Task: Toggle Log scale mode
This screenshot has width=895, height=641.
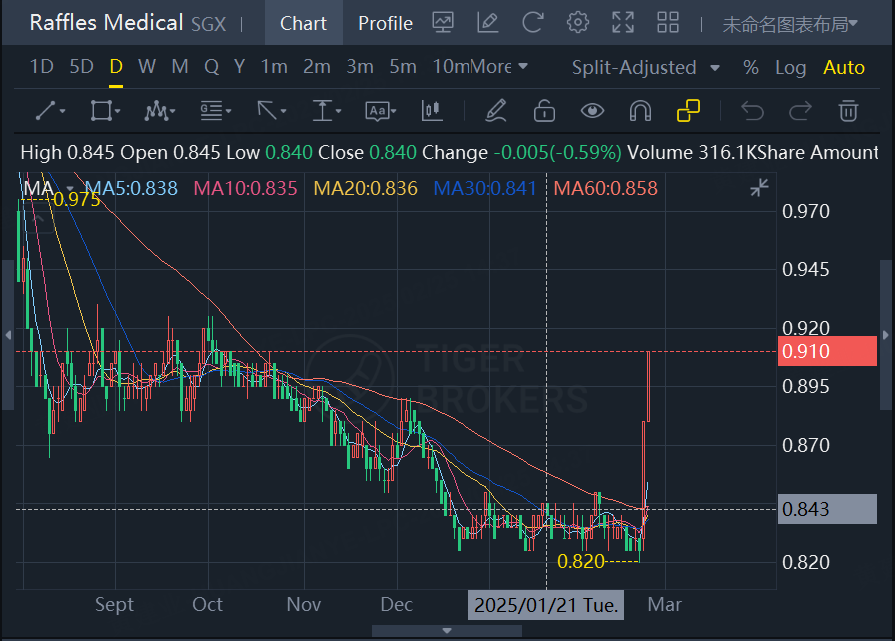Action: tap(790, 67)
